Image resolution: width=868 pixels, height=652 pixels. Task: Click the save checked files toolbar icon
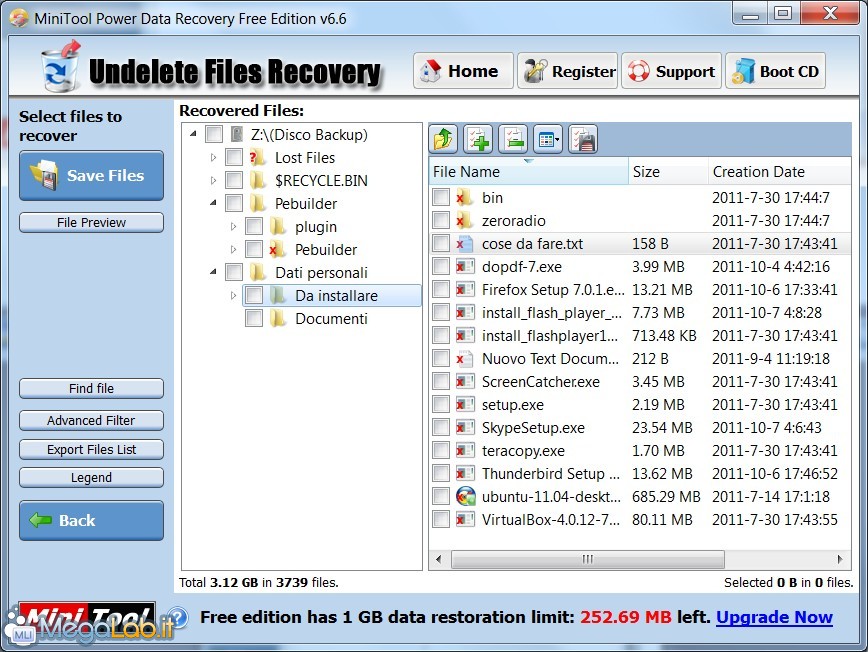(583, 139)
